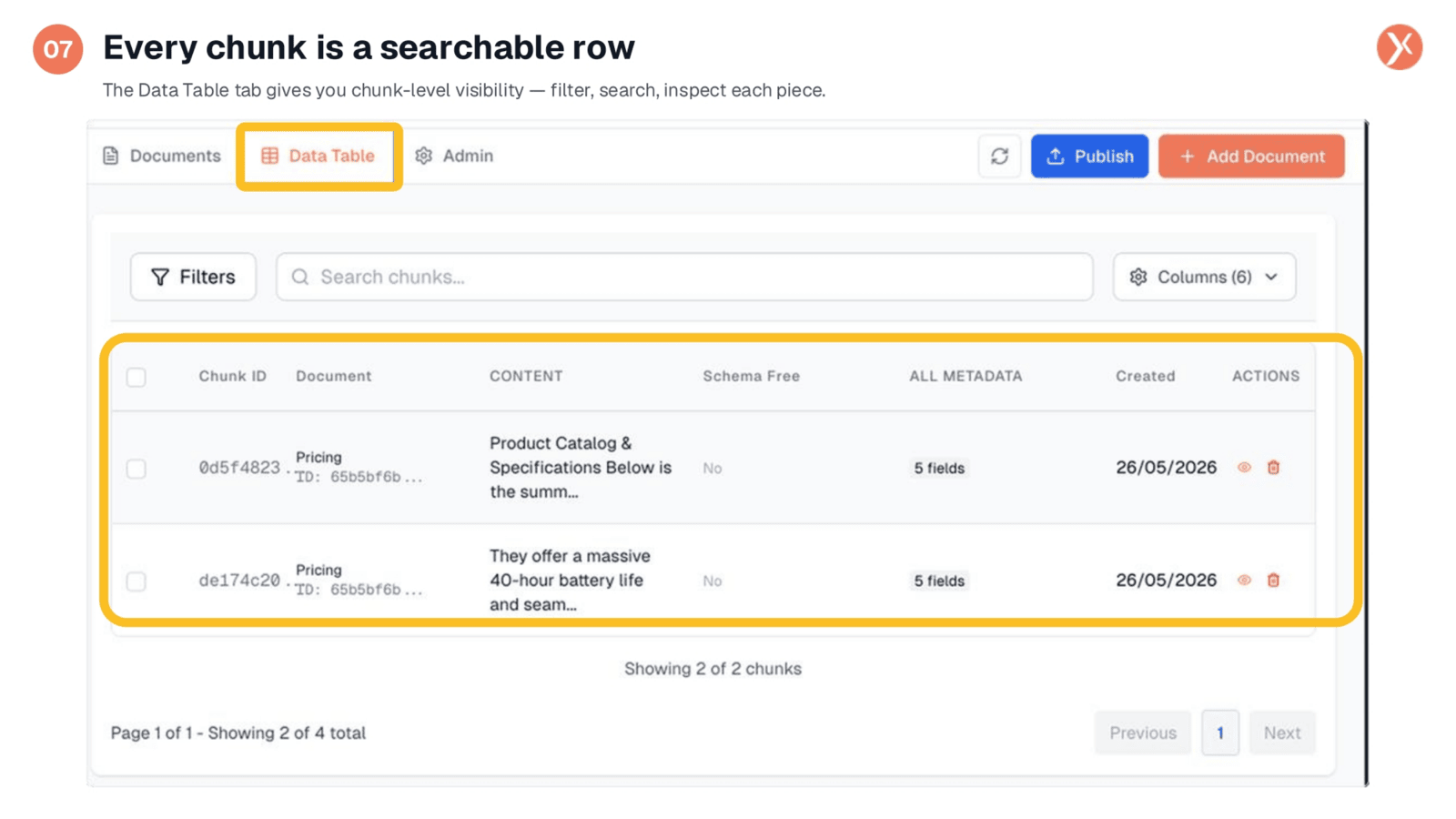Click 'Showing 2 of 2 chunks' text

[713, 669]
